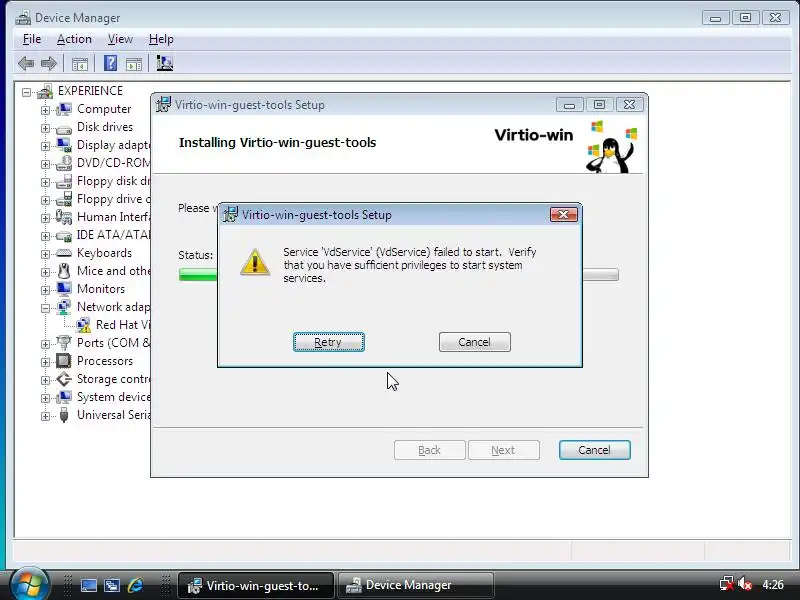Expand the Monitors tree node
Viewport: 800px width, 600px height.
point(45,290)
